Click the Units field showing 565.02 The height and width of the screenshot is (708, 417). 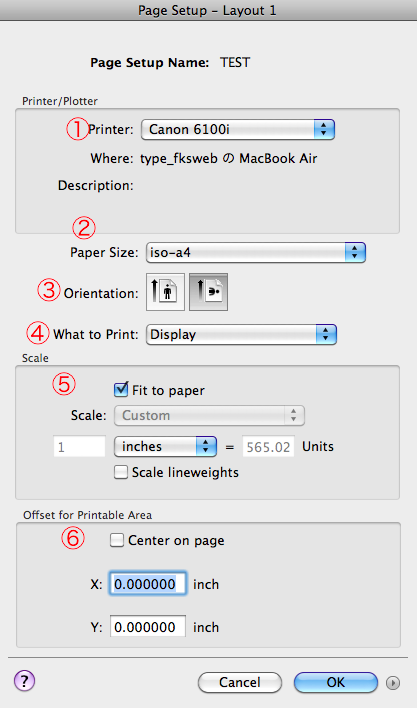[269, 447]
